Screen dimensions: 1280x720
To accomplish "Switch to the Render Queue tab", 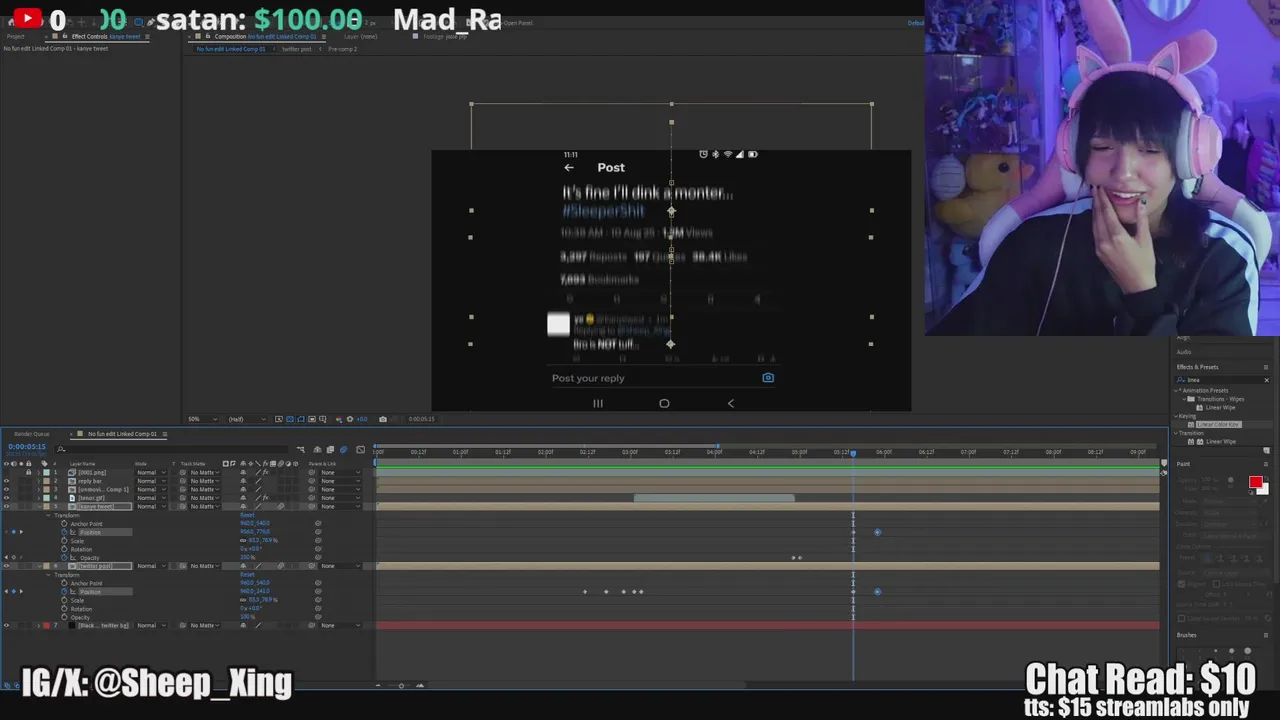I will (31, 434).
